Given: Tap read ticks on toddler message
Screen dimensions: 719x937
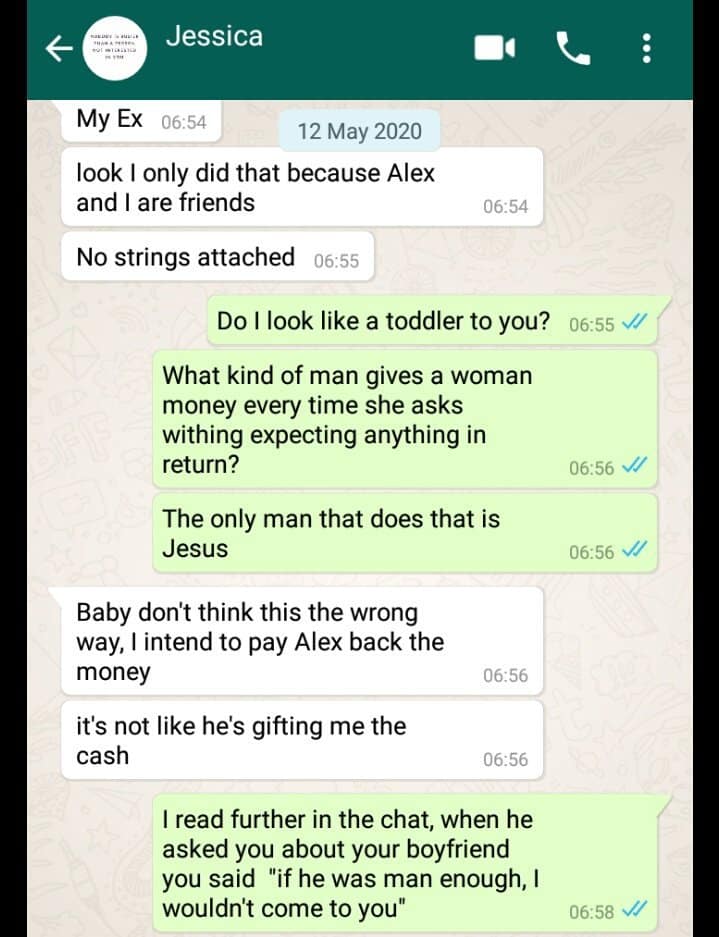Looking at the screenshot, I should point(634,323).
